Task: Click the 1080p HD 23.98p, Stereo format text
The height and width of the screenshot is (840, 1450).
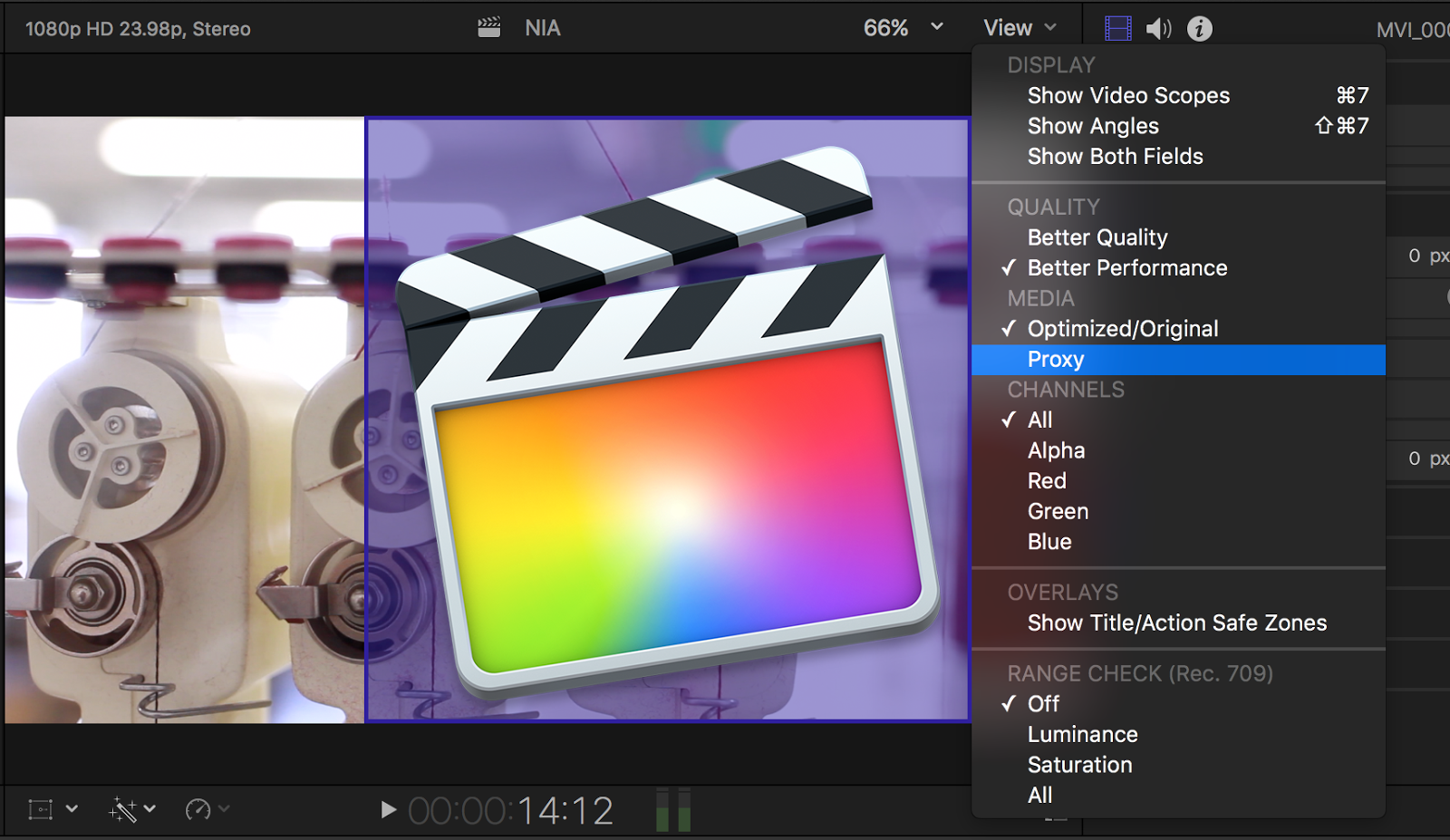Action: tap(138, 29)
